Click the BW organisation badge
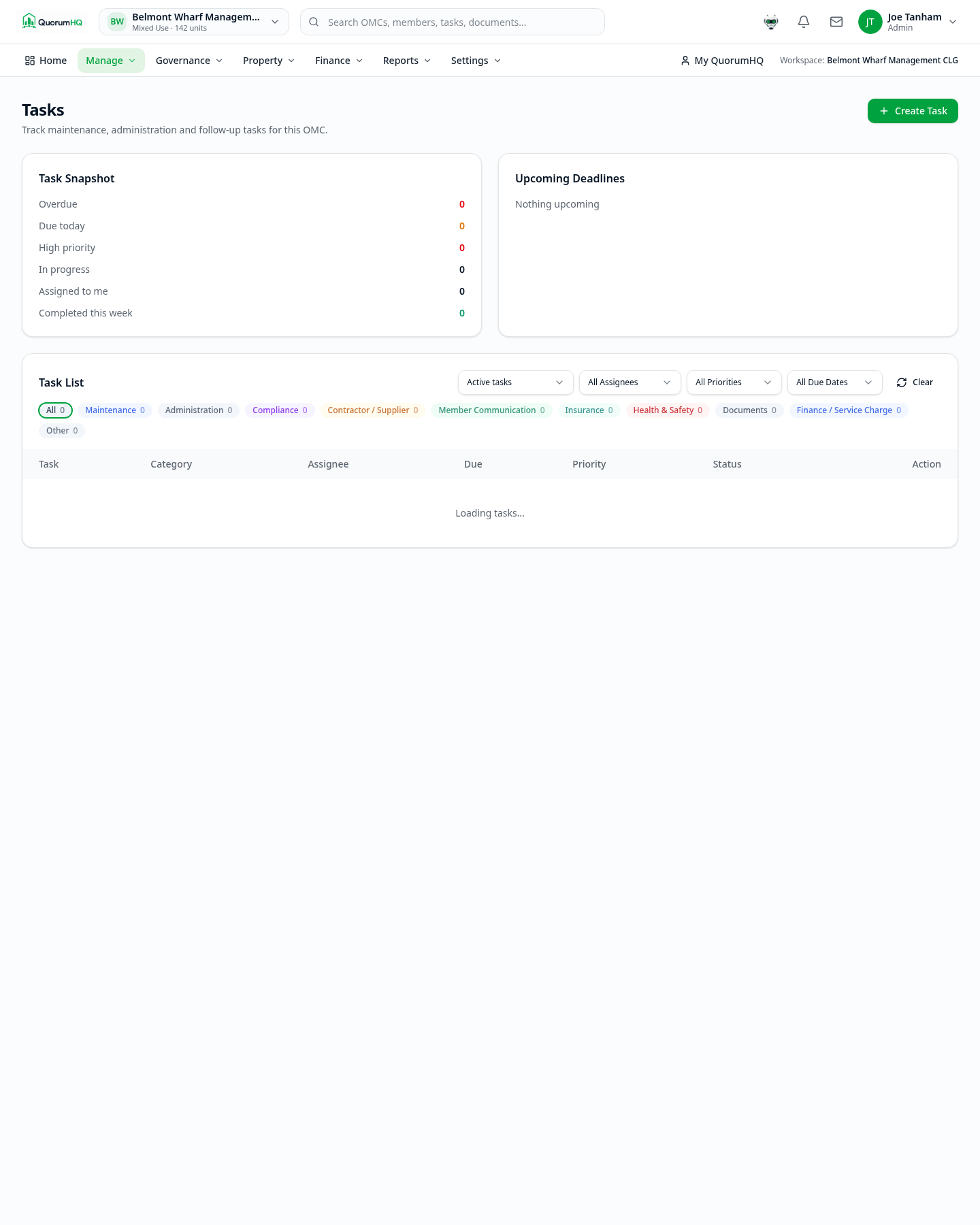 (117, 22)
